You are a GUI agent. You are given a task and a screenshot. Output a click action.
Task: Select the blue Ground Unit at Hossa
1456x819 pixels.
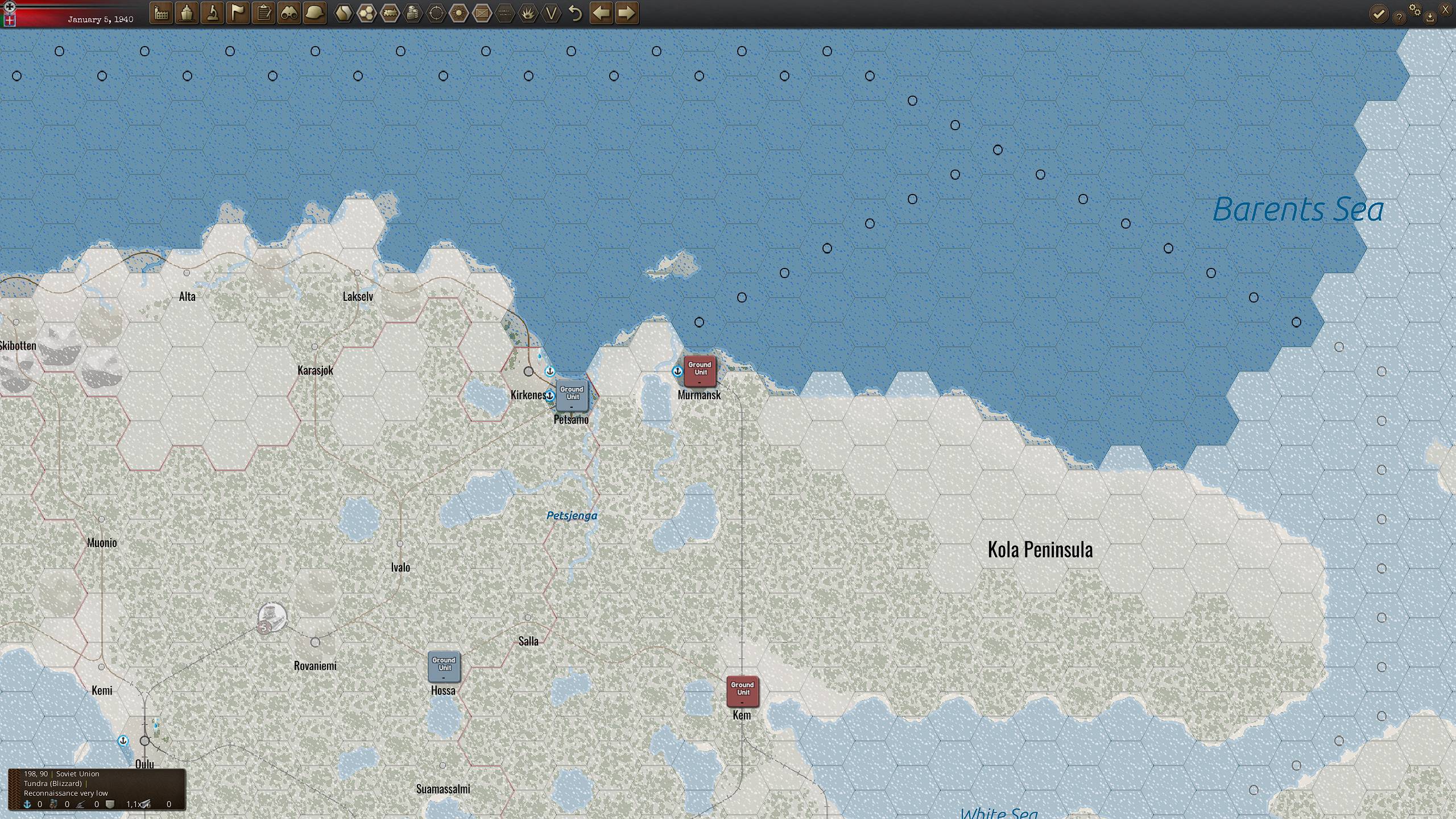[444, 666]
